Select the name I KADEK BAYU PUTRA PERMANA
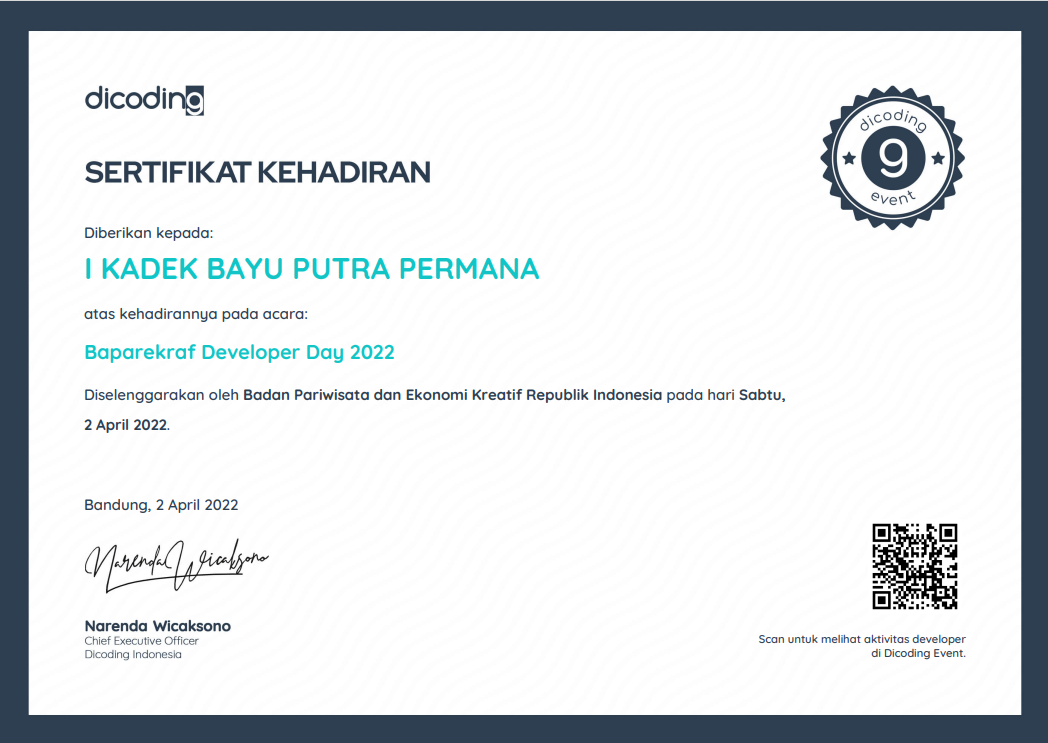 tap(311, 268)
